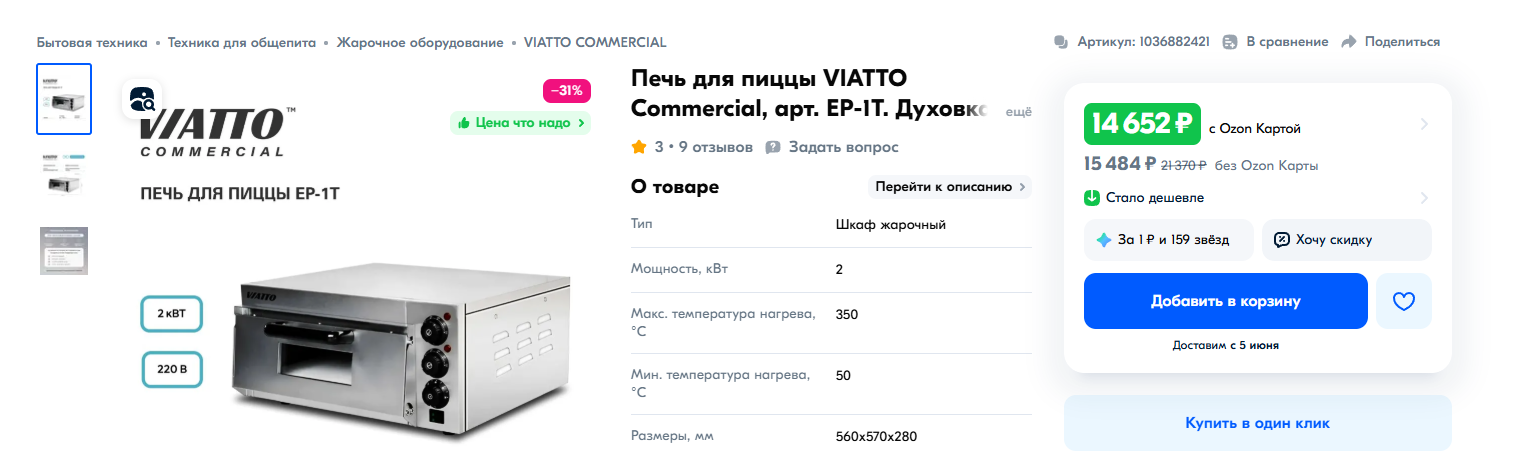Select the third product thumbnail image
Viewport: 1518px width, 462px height.
click(64, 251)
